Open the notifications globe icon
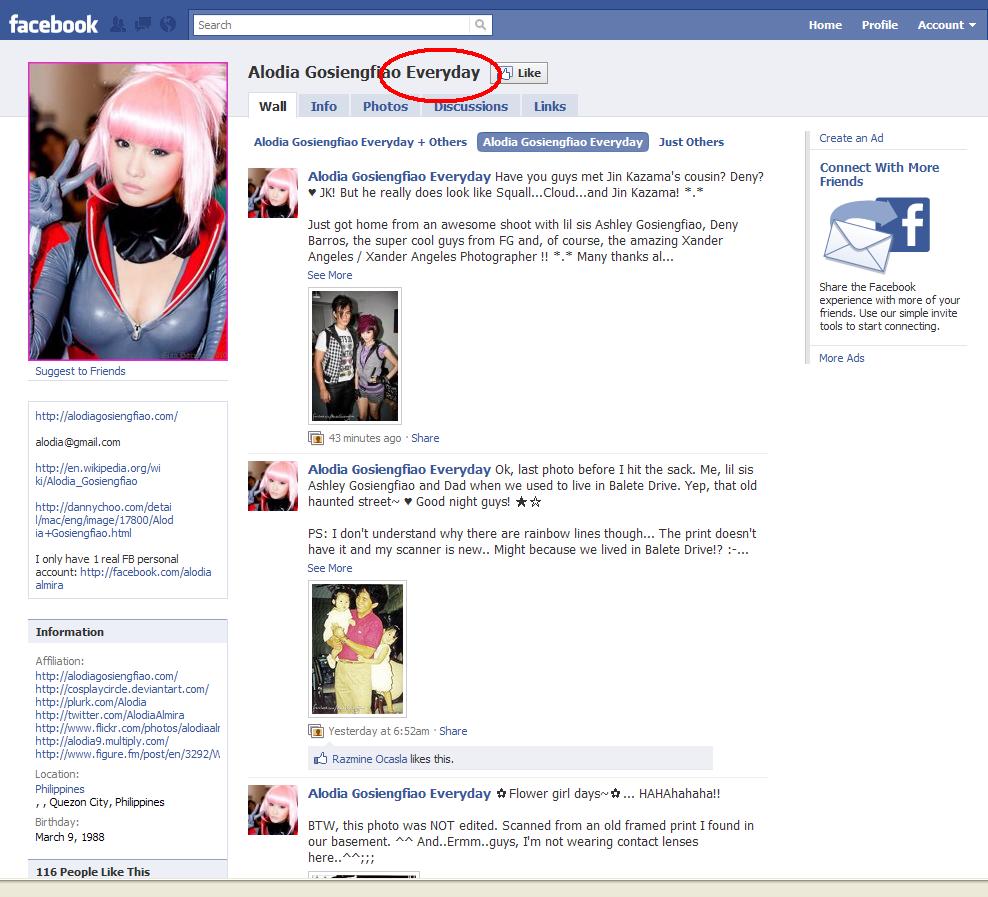This screenshot has width=988, height=897. (x=168, y=25)
